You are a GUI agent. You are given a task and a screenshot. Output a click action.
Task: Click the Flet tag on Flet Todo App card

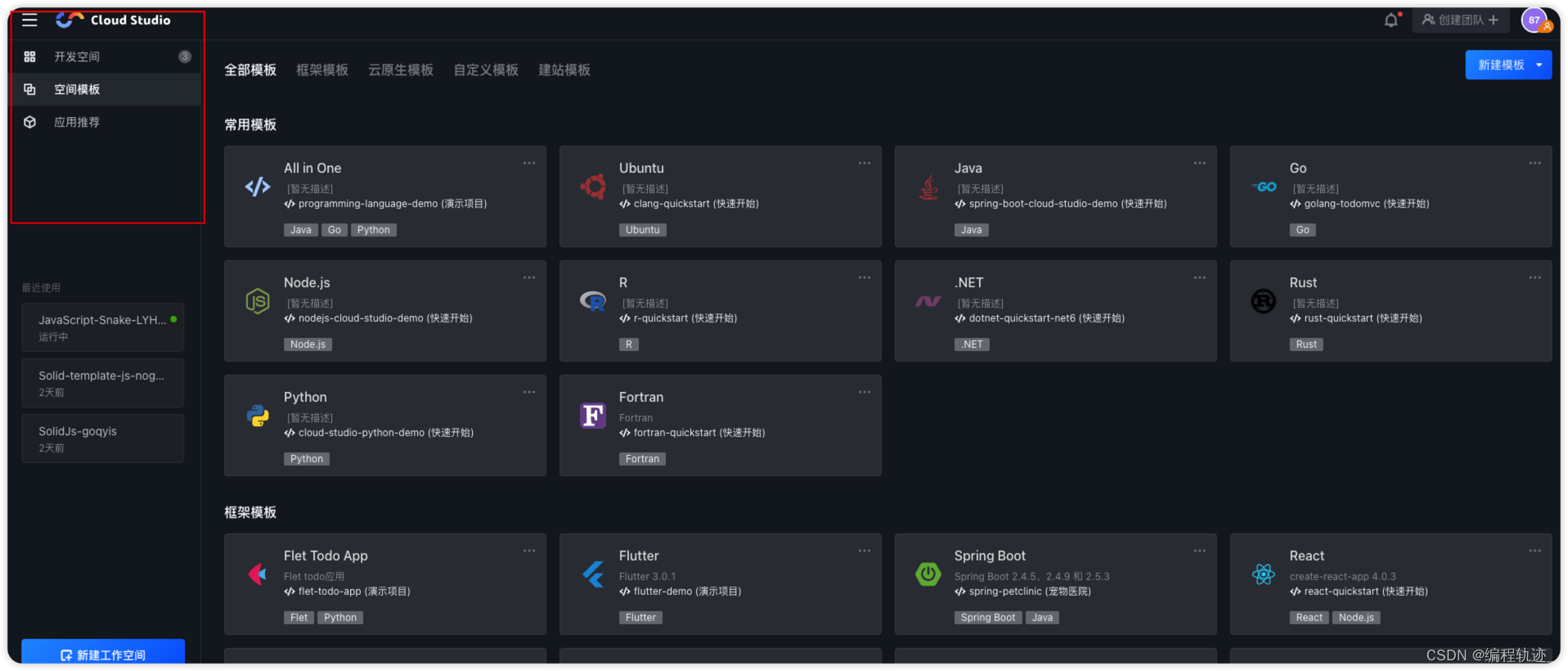[x=299, y=618]
